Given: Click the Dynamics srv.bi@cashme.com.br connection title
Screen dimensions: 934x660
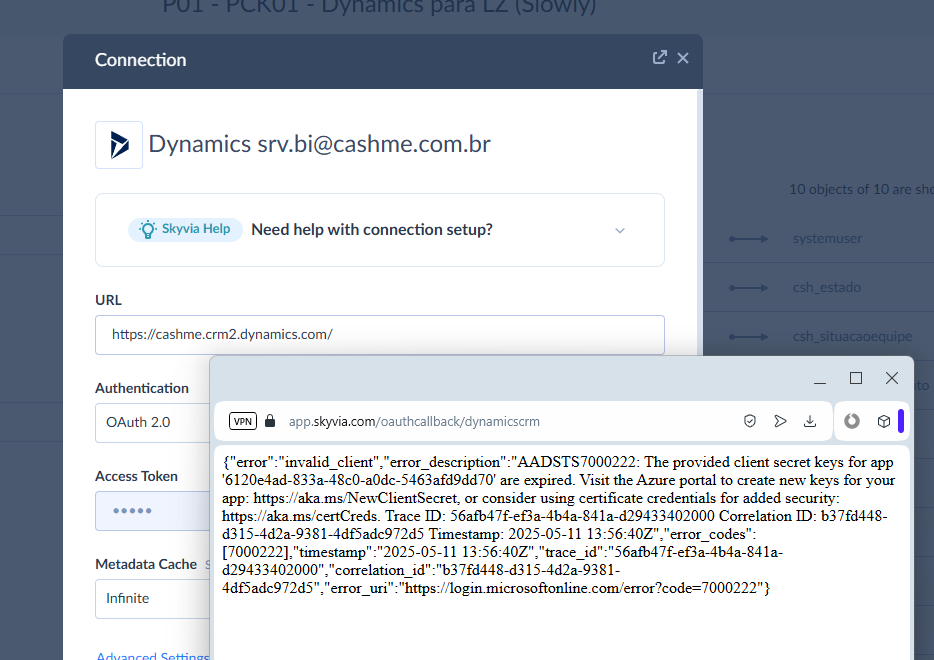Looking at the screenshot, I should 319,144.
